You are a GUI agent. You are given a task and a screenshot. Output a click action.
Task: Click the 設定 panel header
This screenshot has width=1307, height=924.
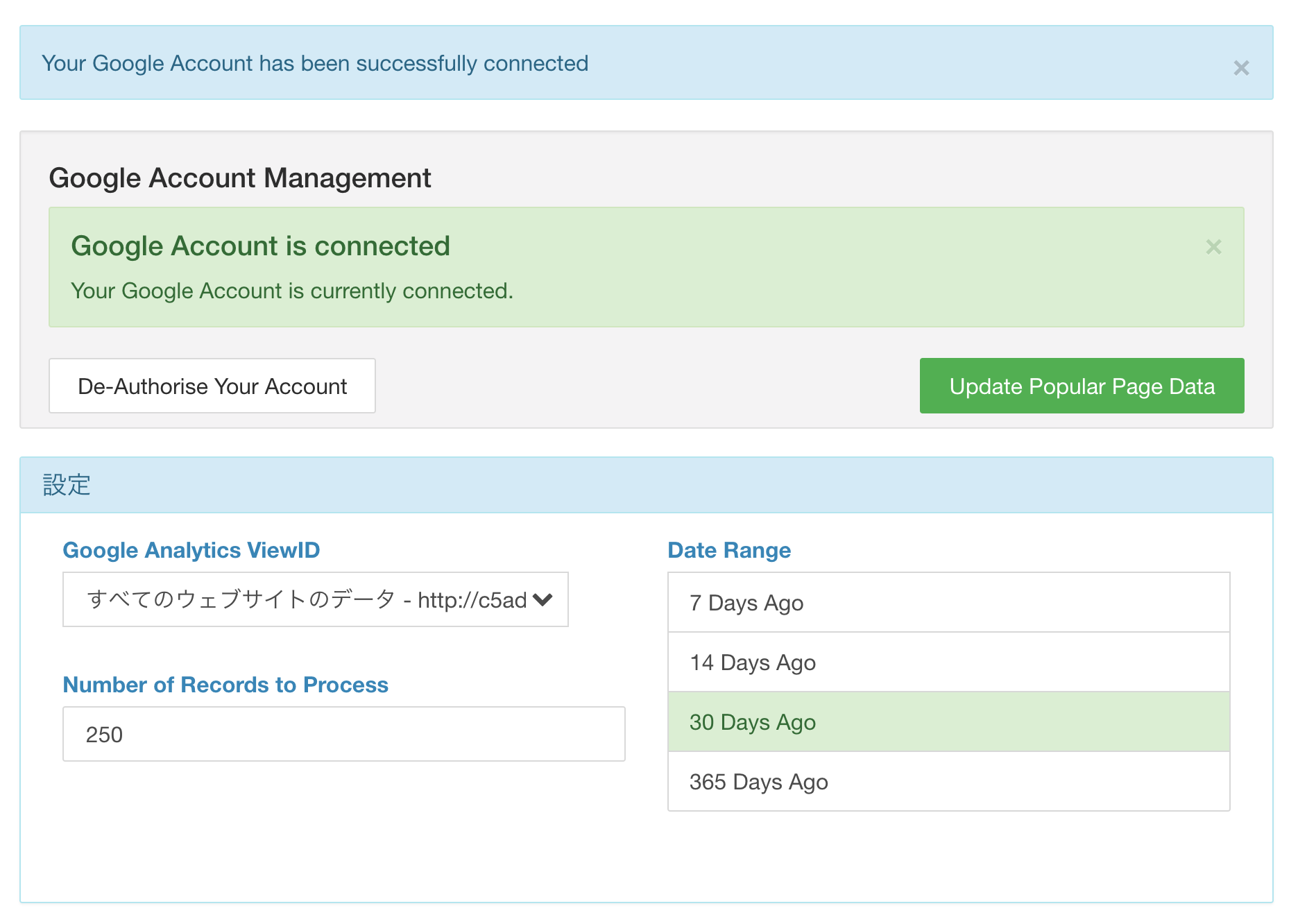click(647, 485)
